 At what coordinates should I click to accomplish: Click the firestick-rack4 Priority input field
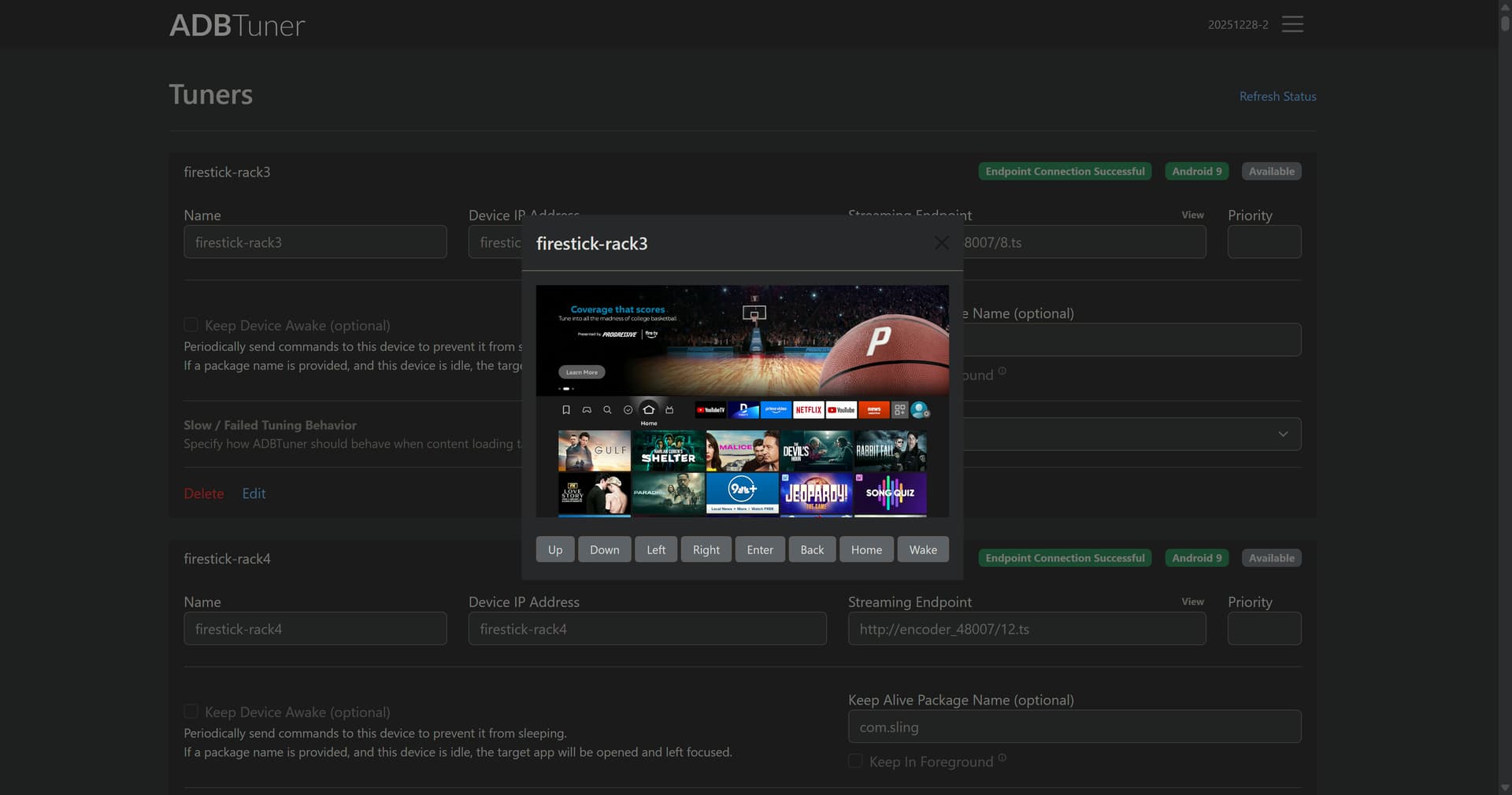[1264, 629]
